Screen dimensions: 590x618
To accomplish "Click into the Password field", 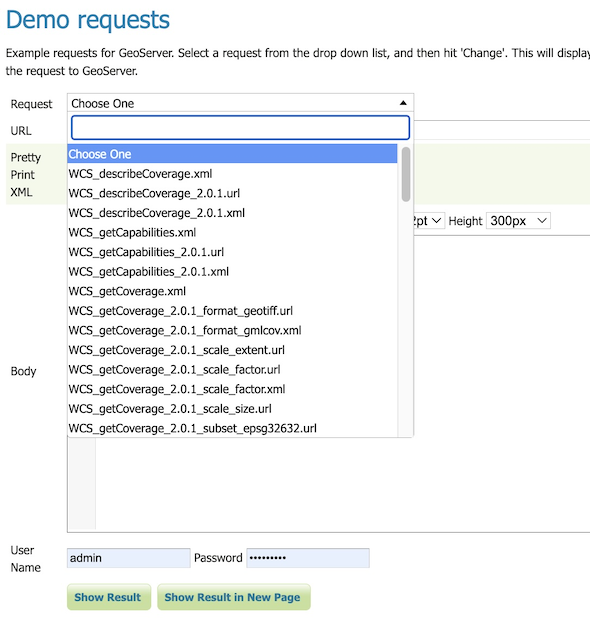I will [308, 558].
